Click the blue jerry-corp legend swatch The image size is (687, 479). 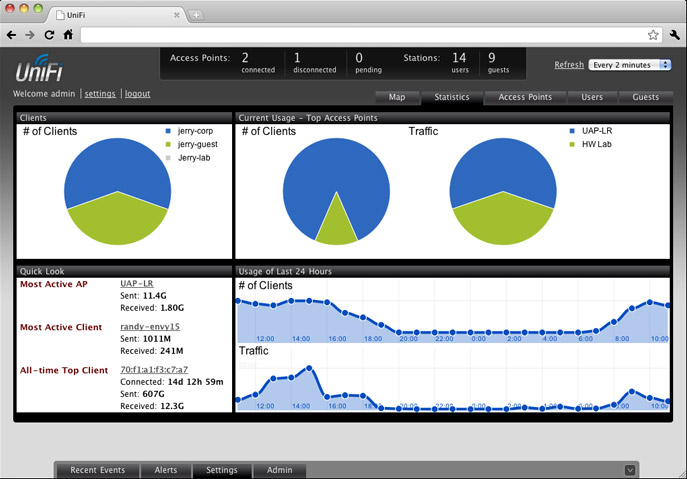168,131
